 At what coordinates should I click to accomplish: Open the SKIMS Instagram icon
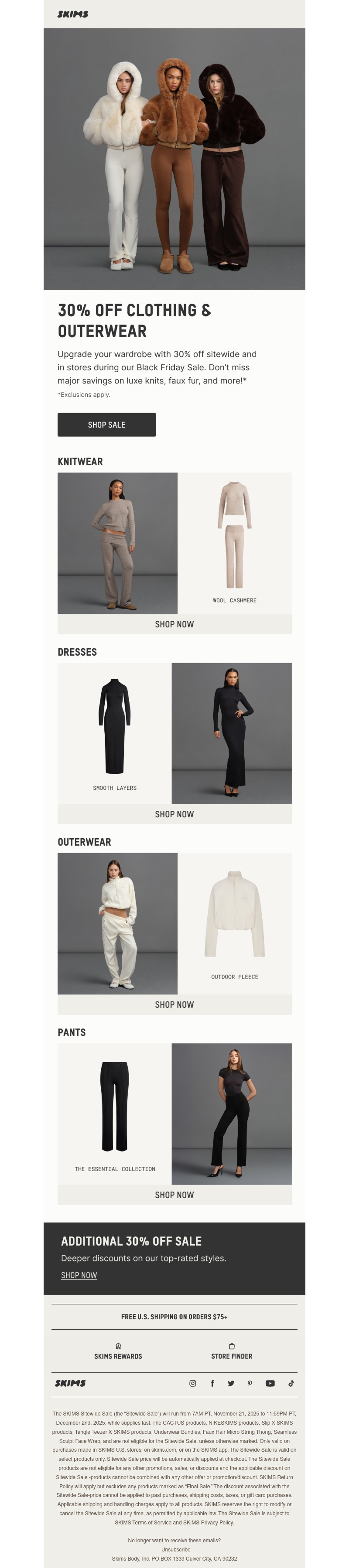click(192, 1383)
